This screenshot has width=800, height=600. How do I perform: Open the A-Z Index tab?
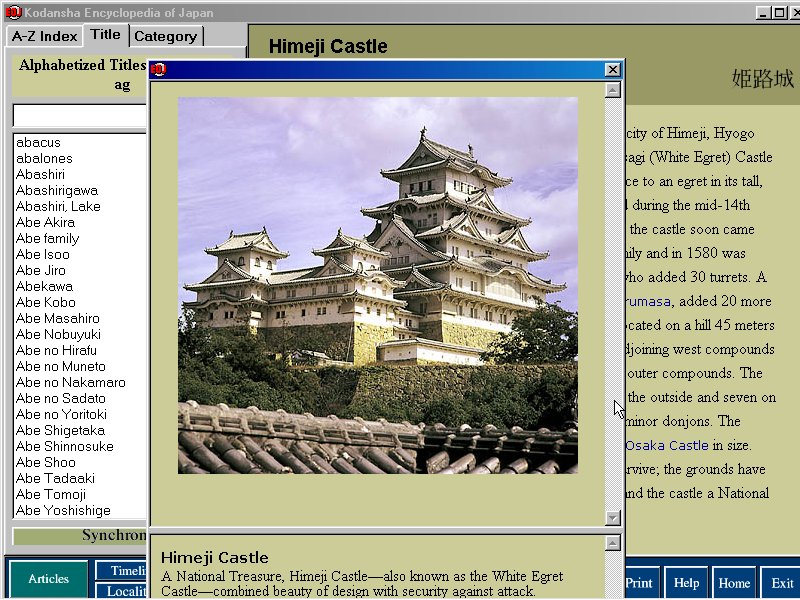pos(44,36)
